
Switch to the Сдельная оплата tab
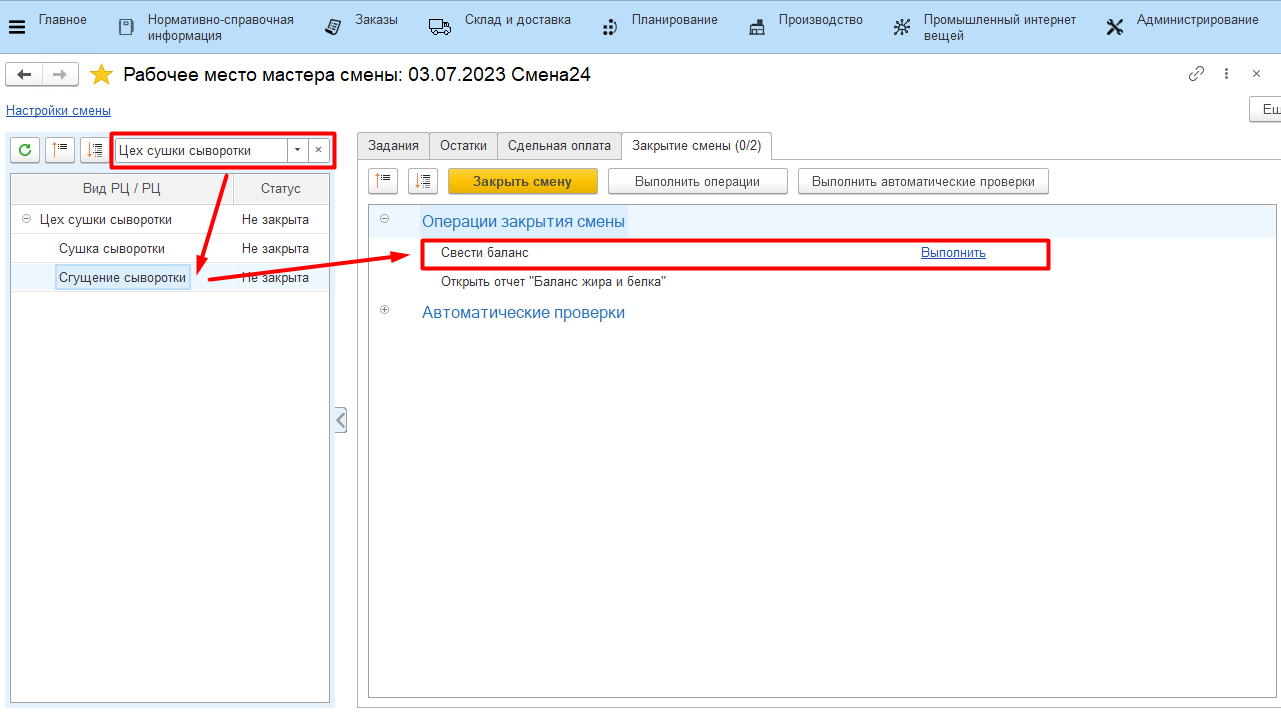(559, 146)
